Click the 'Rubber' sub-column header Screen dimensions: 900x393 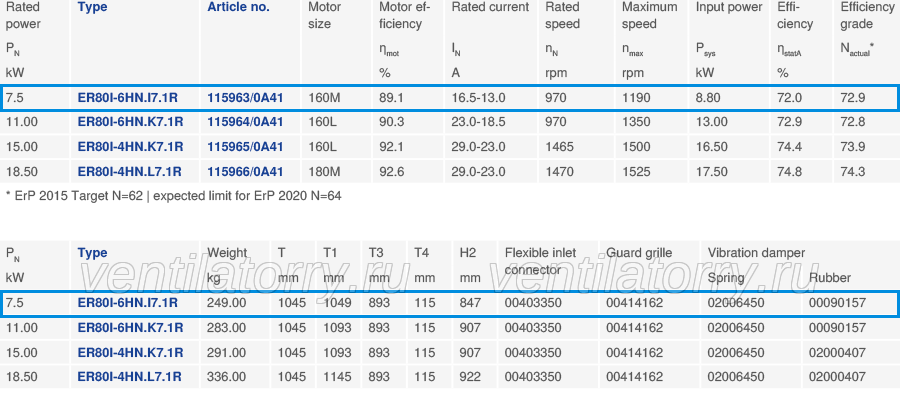pyautogui.click(x=830, y=278)
